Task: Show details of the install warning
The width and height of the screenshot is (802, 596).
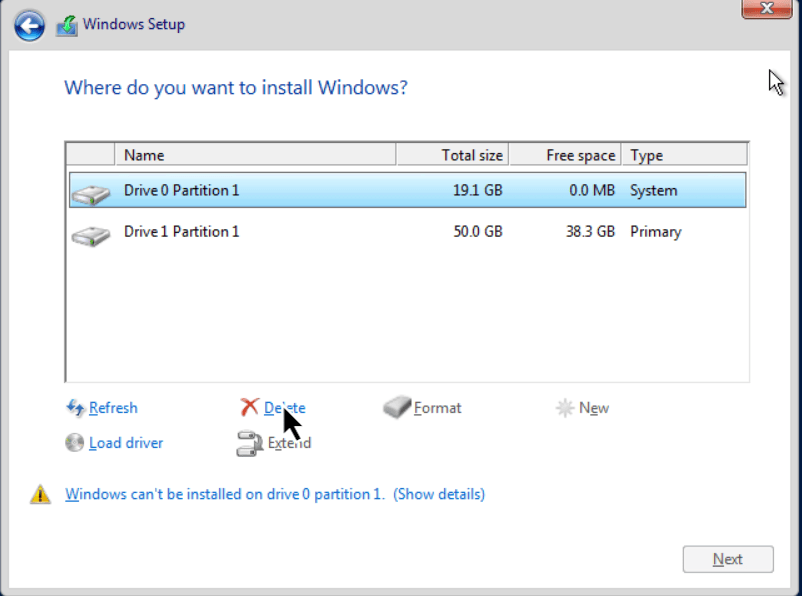Action: (x=439, y=494)
